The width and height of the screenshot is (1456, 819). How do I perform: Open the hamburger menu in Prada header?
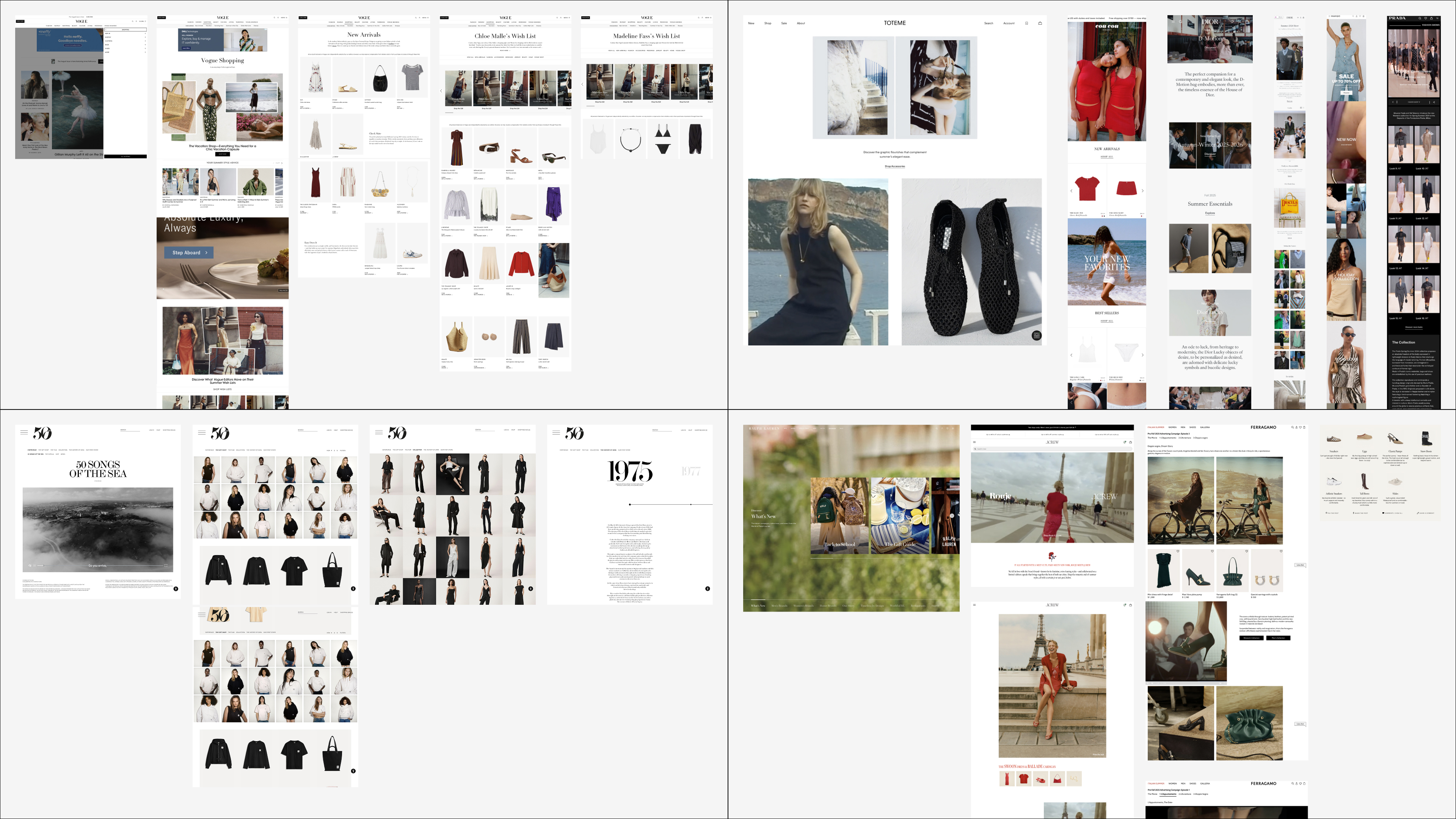(1437, 19)
